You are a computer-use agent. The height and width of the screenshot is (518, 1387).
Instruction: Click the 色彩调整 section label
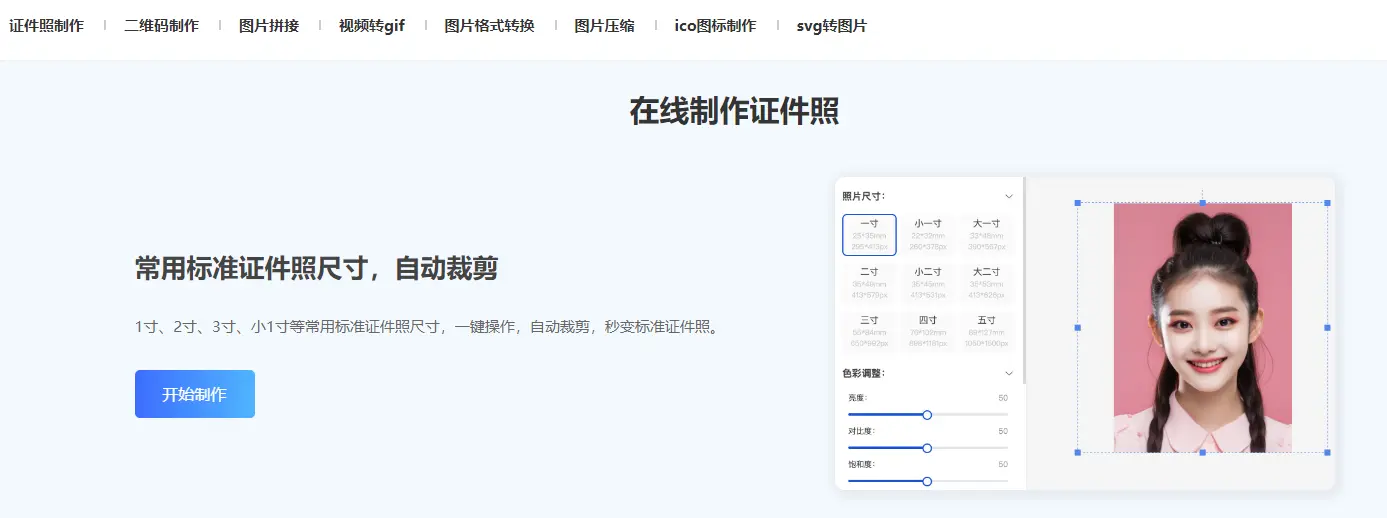[x=863, y=373]
